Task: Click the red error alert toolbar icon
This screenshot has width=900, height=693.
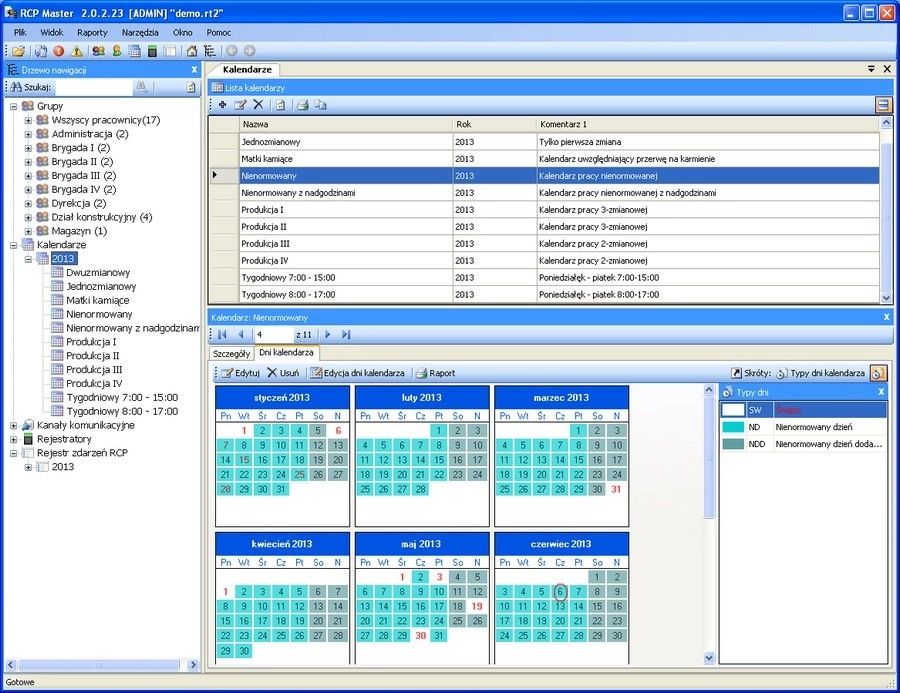Action: [59, 51]
